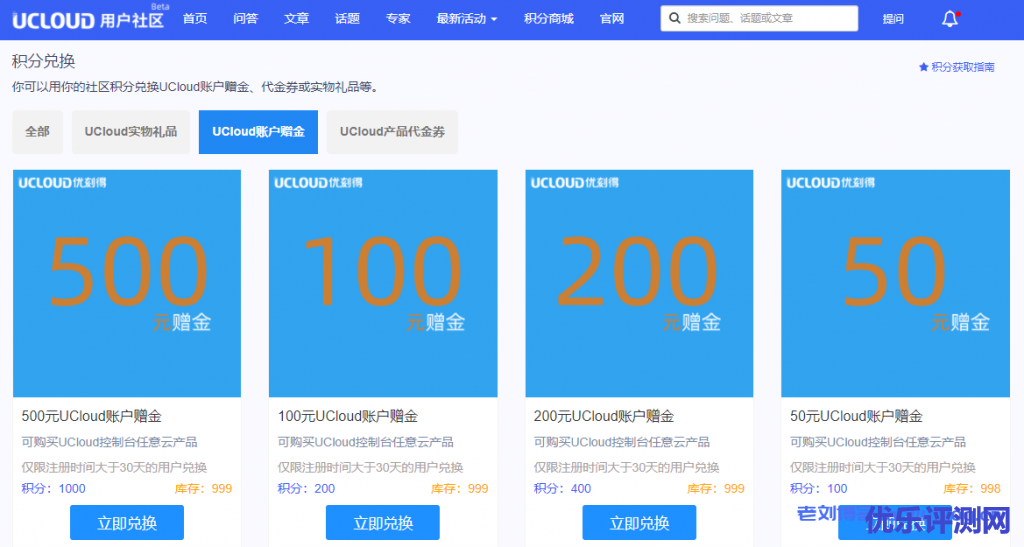Click 立即兑换 for 500元 赠金
This screenshot has height=547, width=1024.
(127, 523)
